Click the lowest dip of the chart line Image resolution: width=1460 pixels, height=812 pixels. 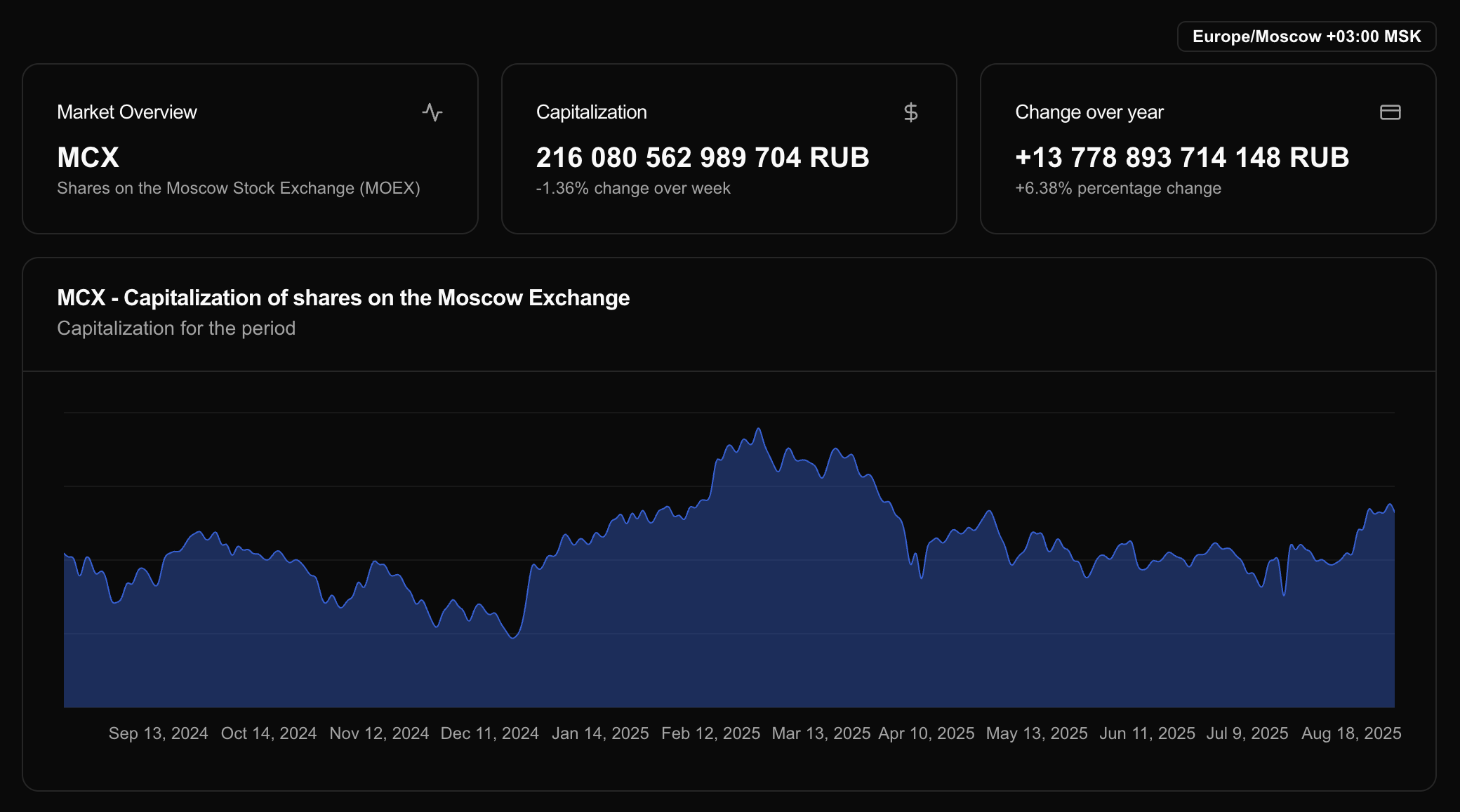pyautogui.click(x=513, y=637)
